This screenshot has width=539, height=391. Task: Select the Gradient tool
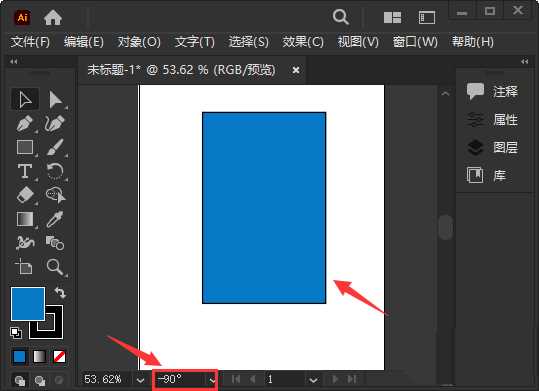pyautogui.click(x=25, y=219)
